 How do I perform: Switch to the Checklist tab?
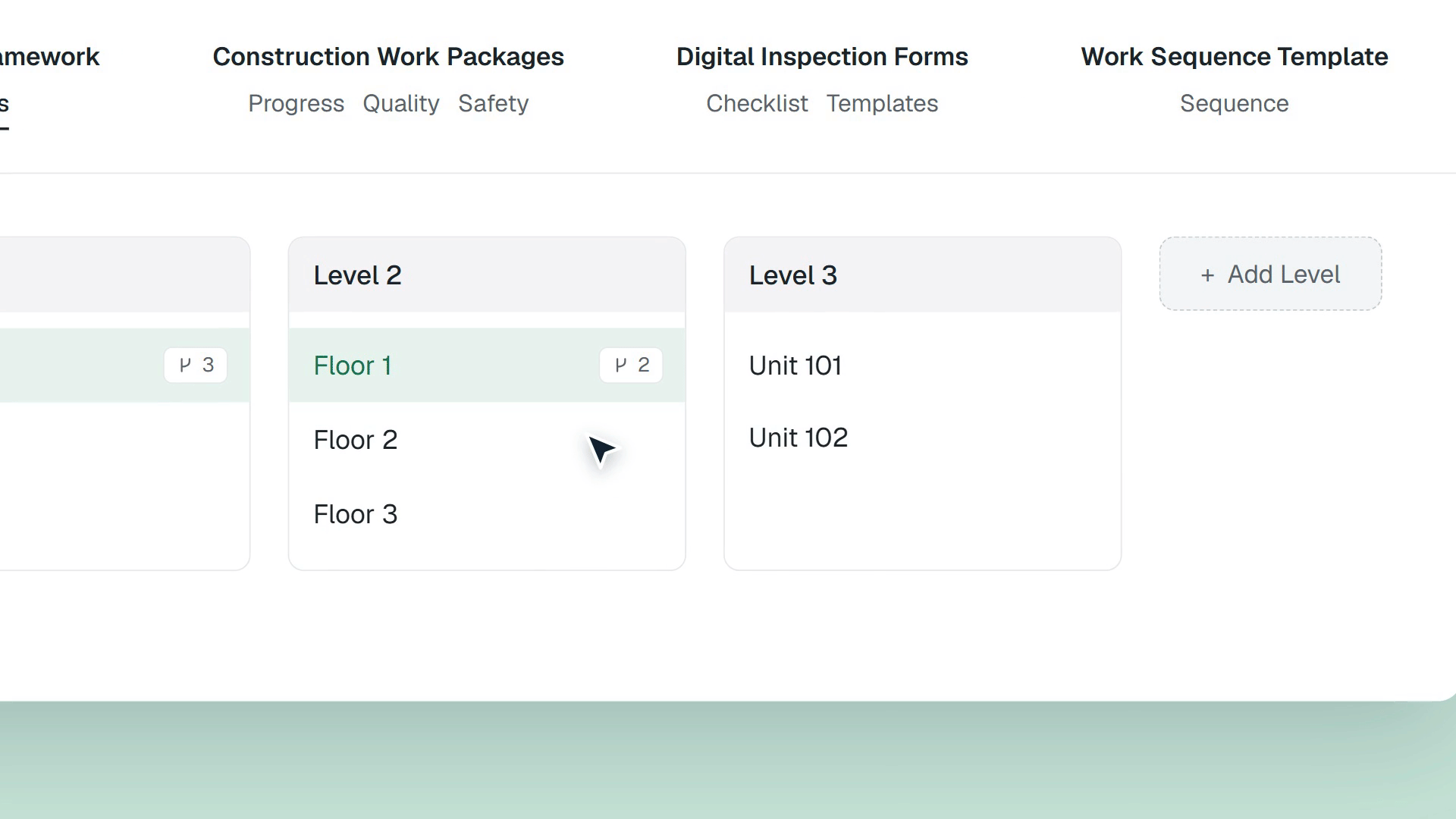pyautogui.click(x=757, y=103)
